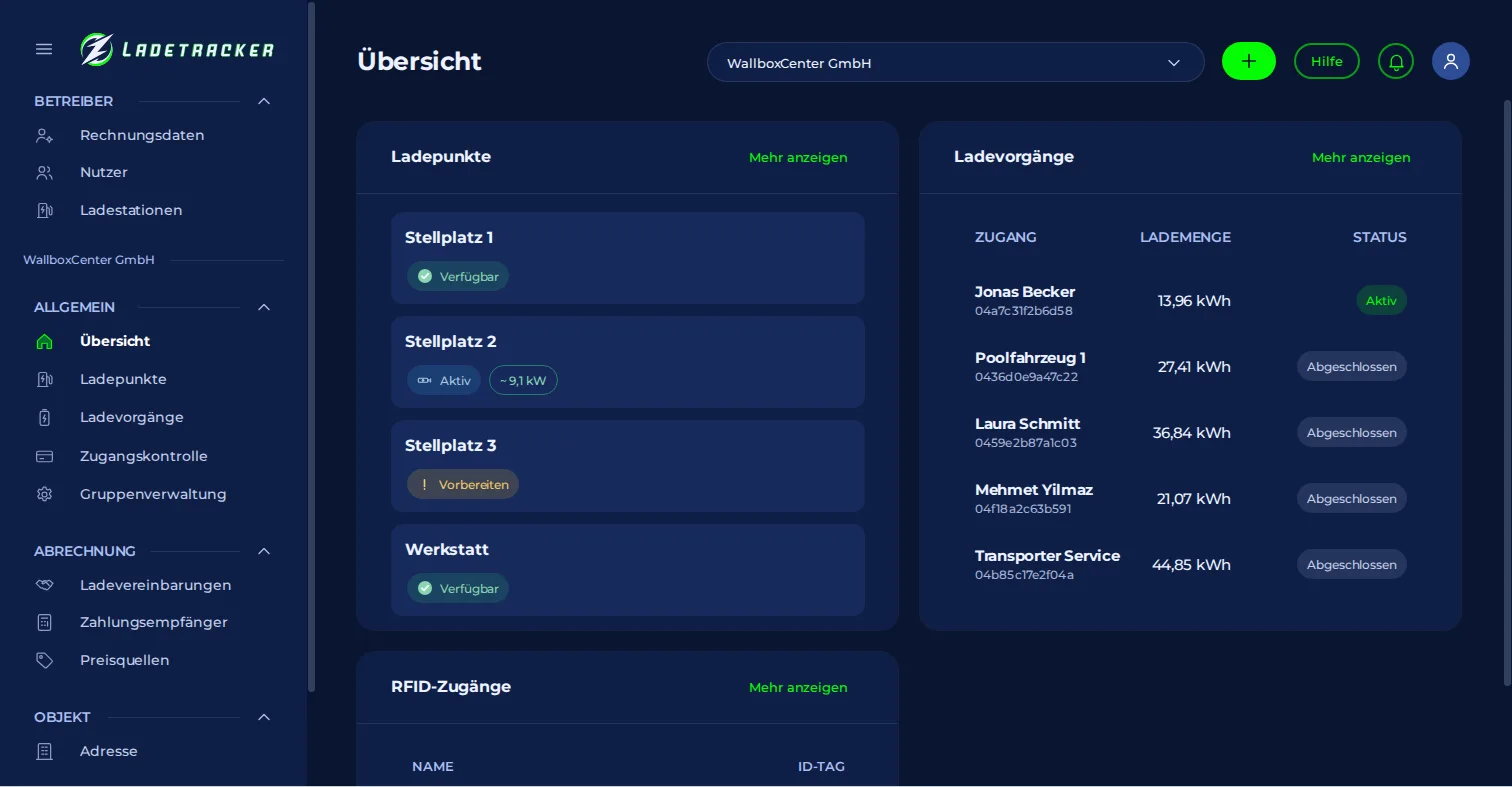This screenshot has height=787, width=1512.
Task: Click the ~9,1 kW power badge
Action: tap(523, 380)
